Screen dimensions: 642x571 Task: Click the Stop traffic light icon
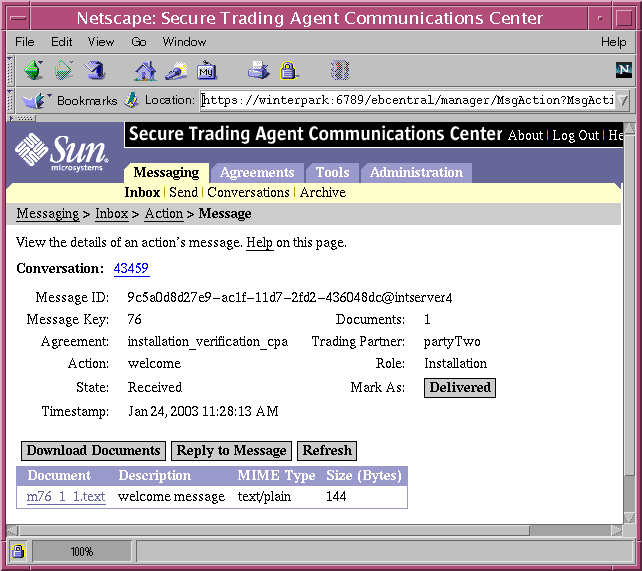pyautogui.click(x=340, y=70)
